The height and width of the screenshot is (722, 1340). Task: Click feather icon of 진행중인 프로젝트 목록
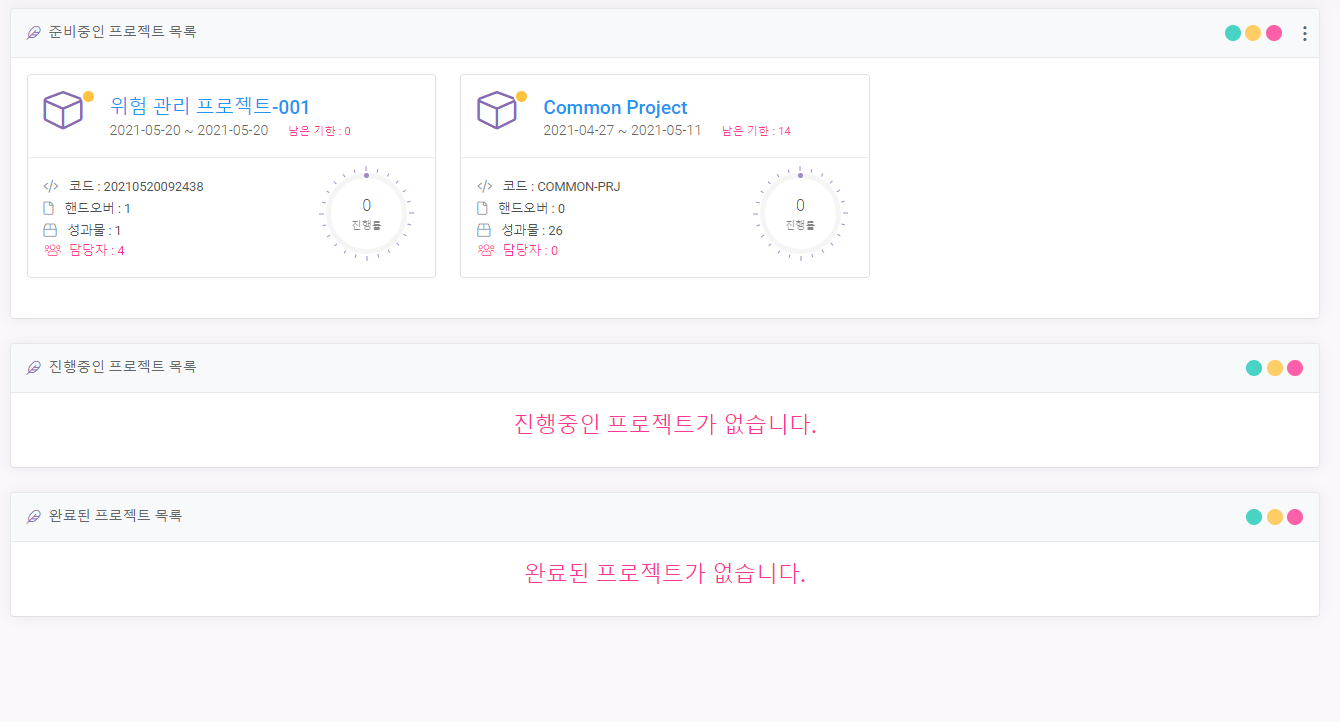pyautogui.click(x=34, y=367)
